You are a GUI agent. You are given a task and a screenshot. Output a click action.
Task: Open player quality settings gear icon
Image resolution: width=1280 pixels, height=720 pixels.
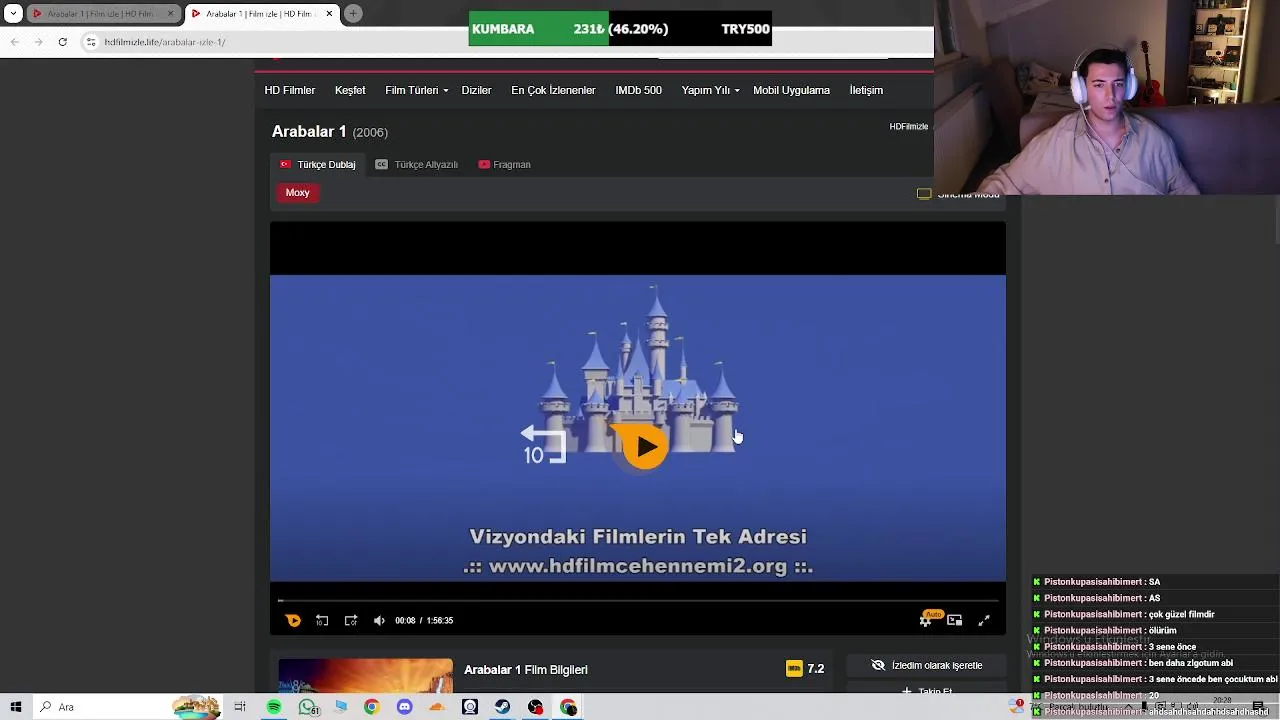click(x=926, y=620)
